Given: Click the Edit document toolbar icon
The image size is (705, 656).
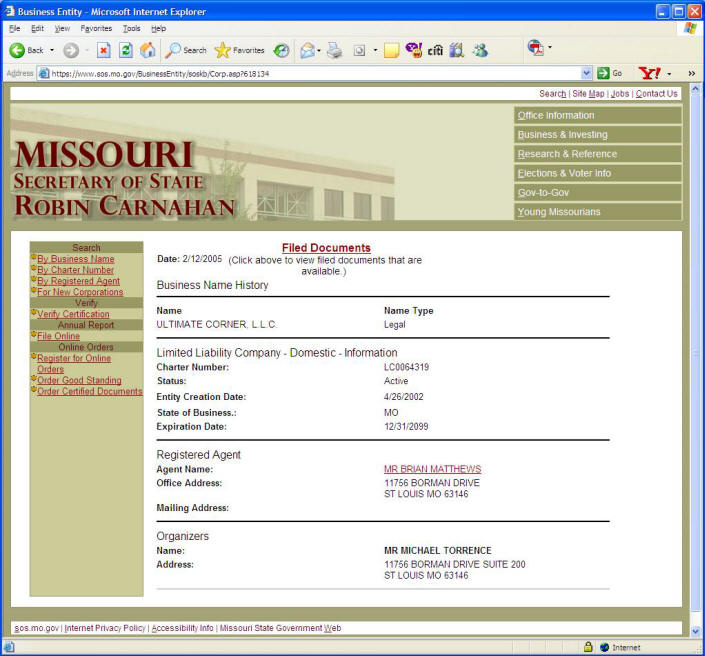Looking at the screenshot, I should [x=359, y=50].
